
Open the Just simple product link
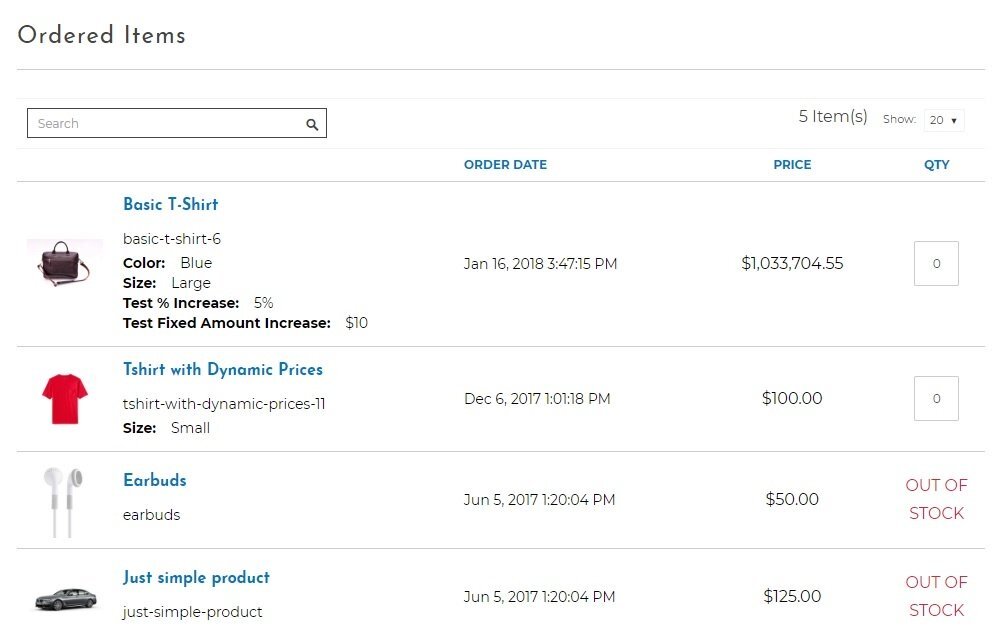pyautogui.click(x=196, y=577)
